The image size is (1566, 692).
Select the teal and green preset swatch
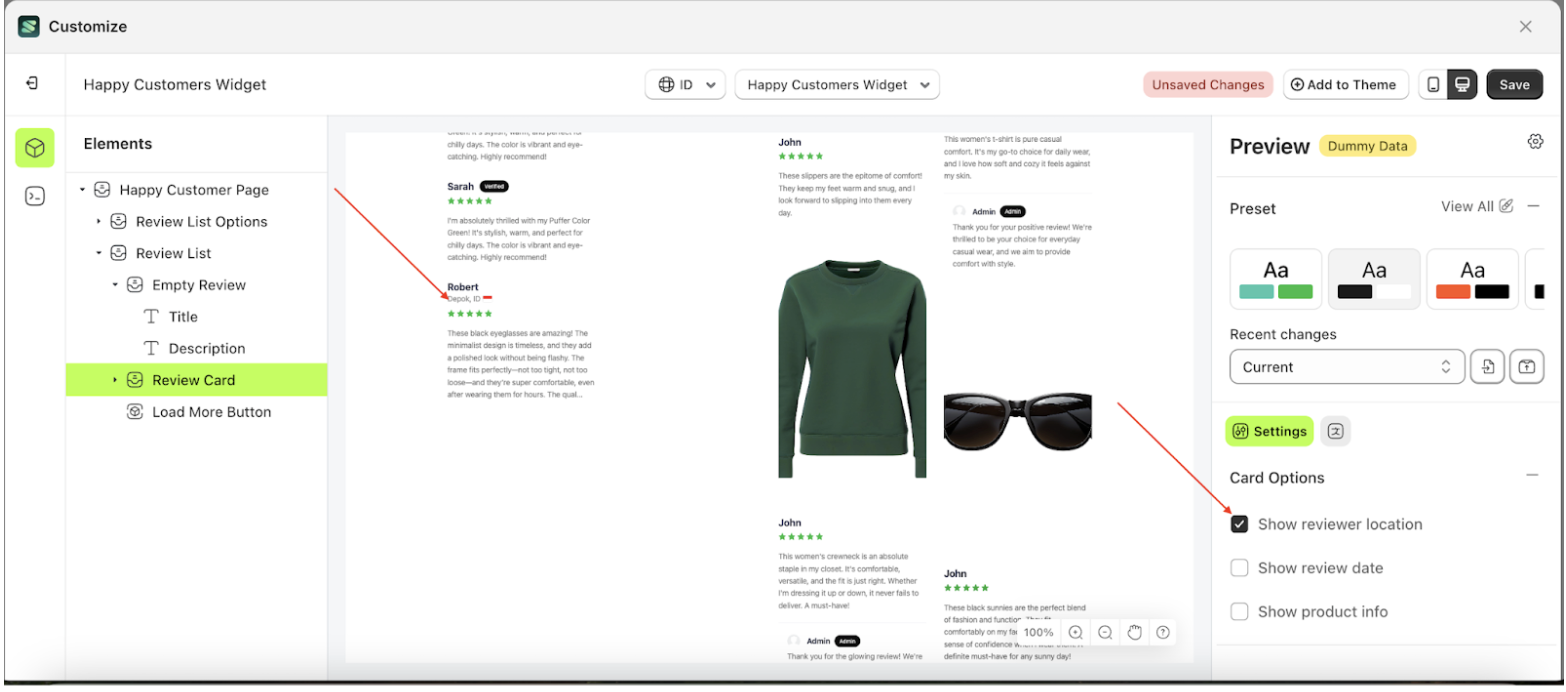click(1275, 279)
